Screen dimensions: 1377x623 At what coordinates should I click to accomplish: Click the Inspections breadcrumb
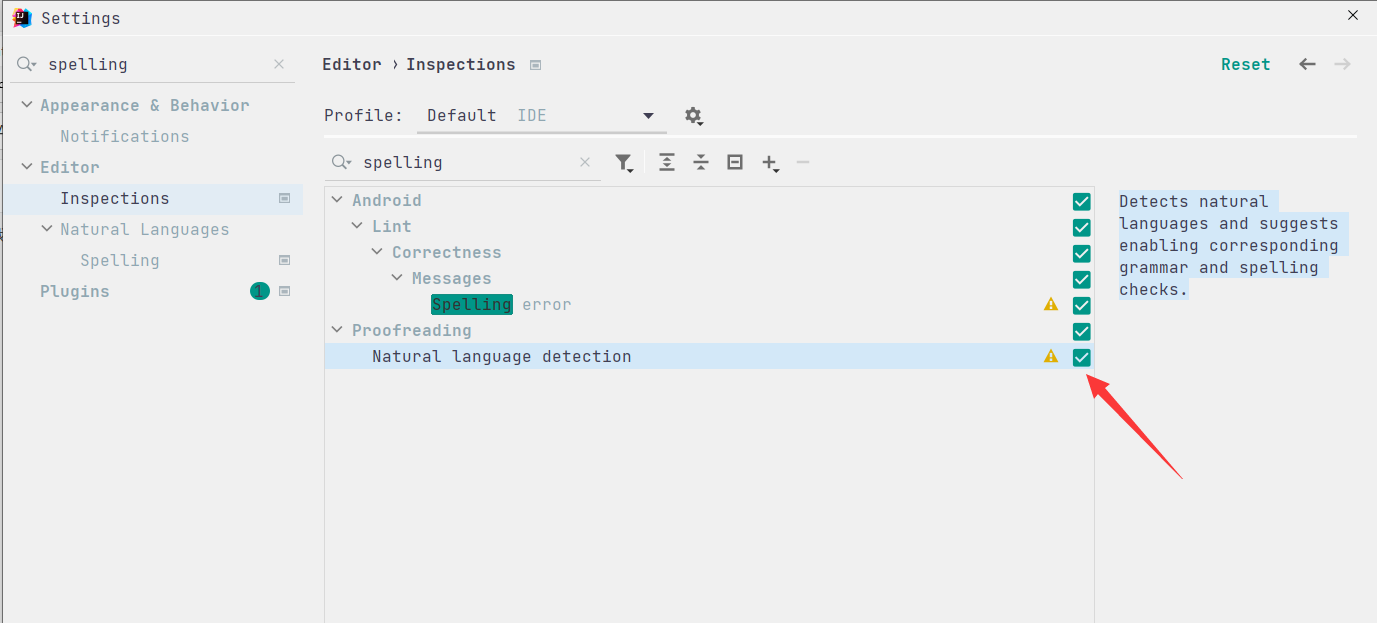[x=461, y=64]
